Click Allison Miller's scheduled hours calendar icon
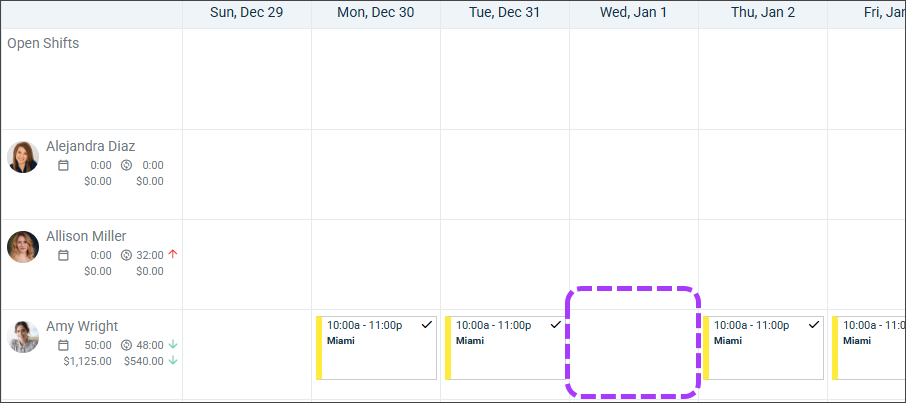The image size is (906, 403). (63, 255)
